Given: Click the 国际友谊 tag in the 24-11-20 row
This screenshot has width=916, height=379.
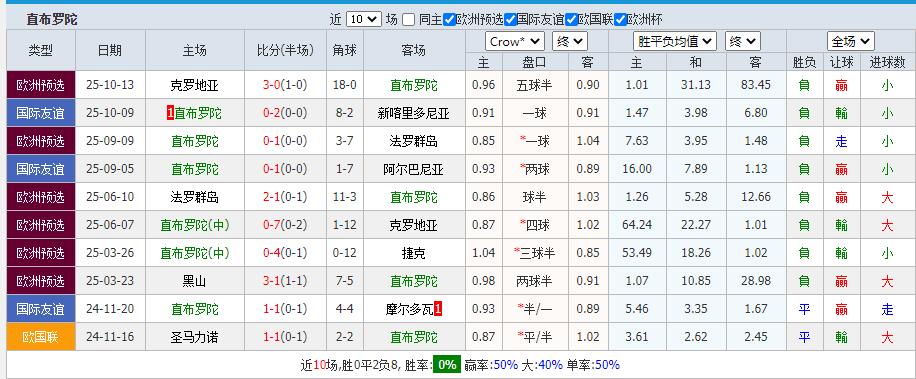Looking at the screenshot, I should point(41,309).
